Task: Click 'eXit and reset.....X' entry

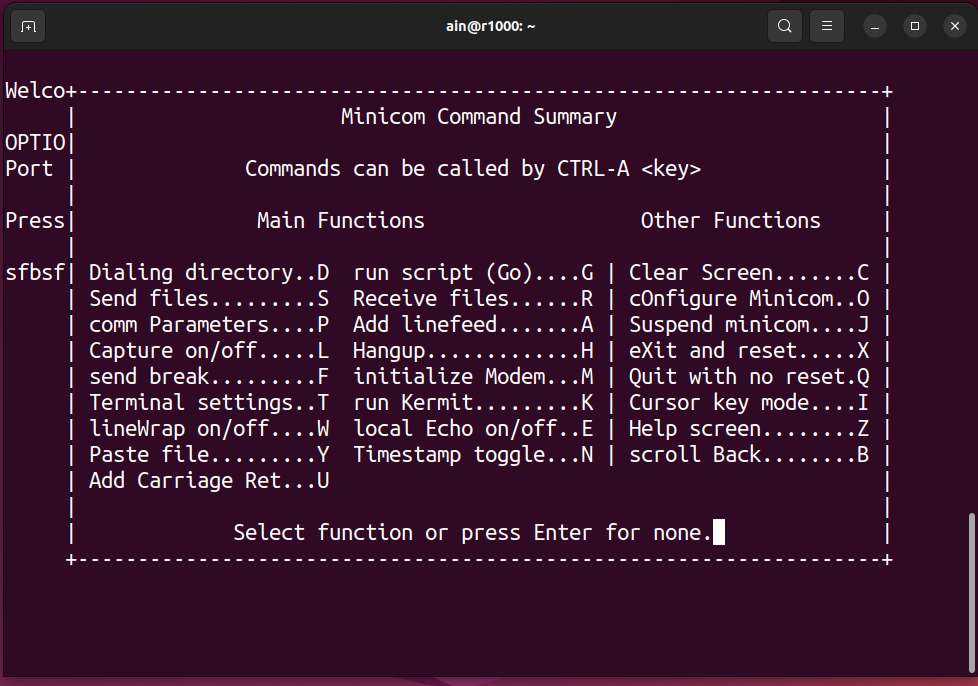Action: coord(749,351)
